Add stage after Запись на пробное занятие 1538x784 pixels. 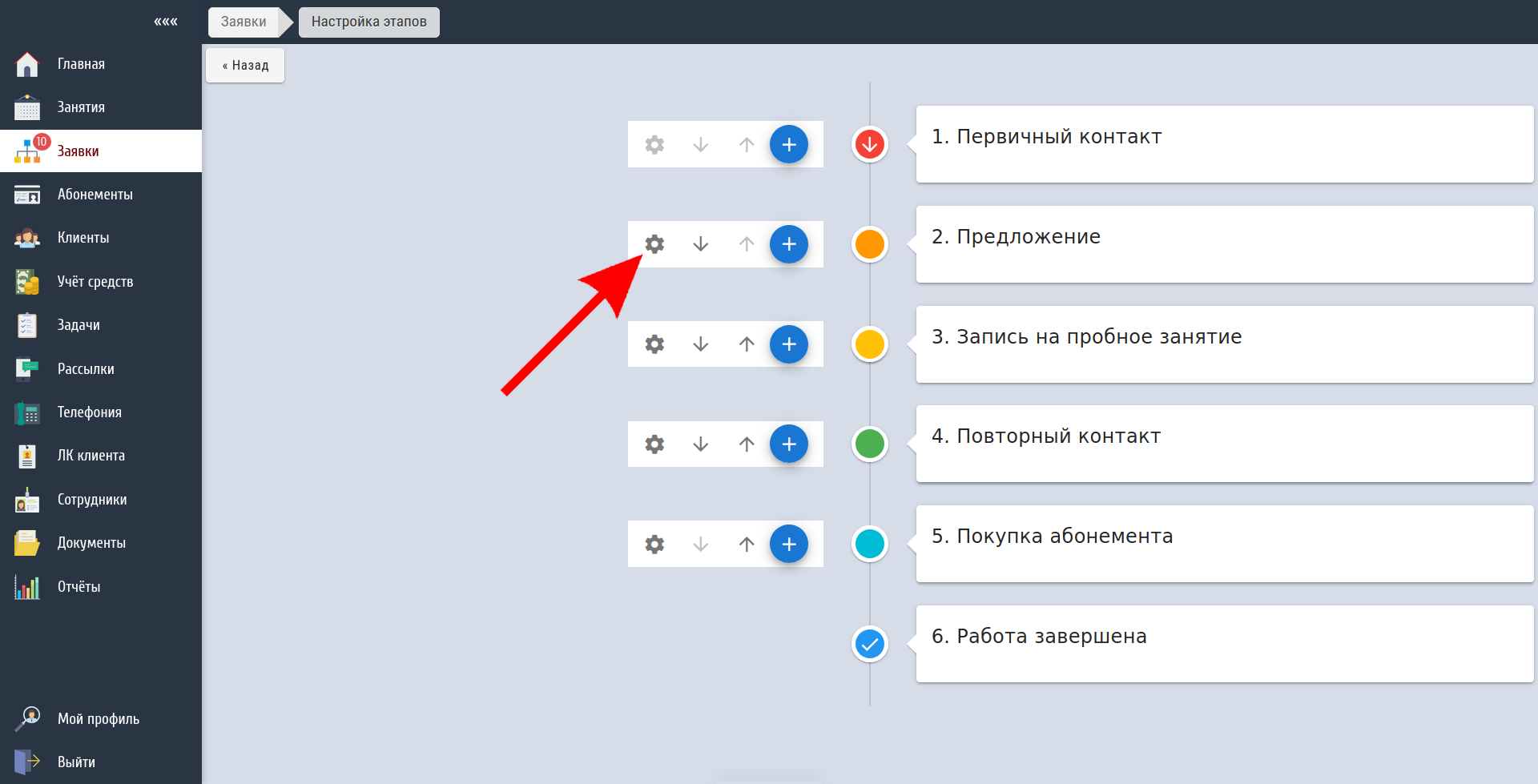[789, 344]
